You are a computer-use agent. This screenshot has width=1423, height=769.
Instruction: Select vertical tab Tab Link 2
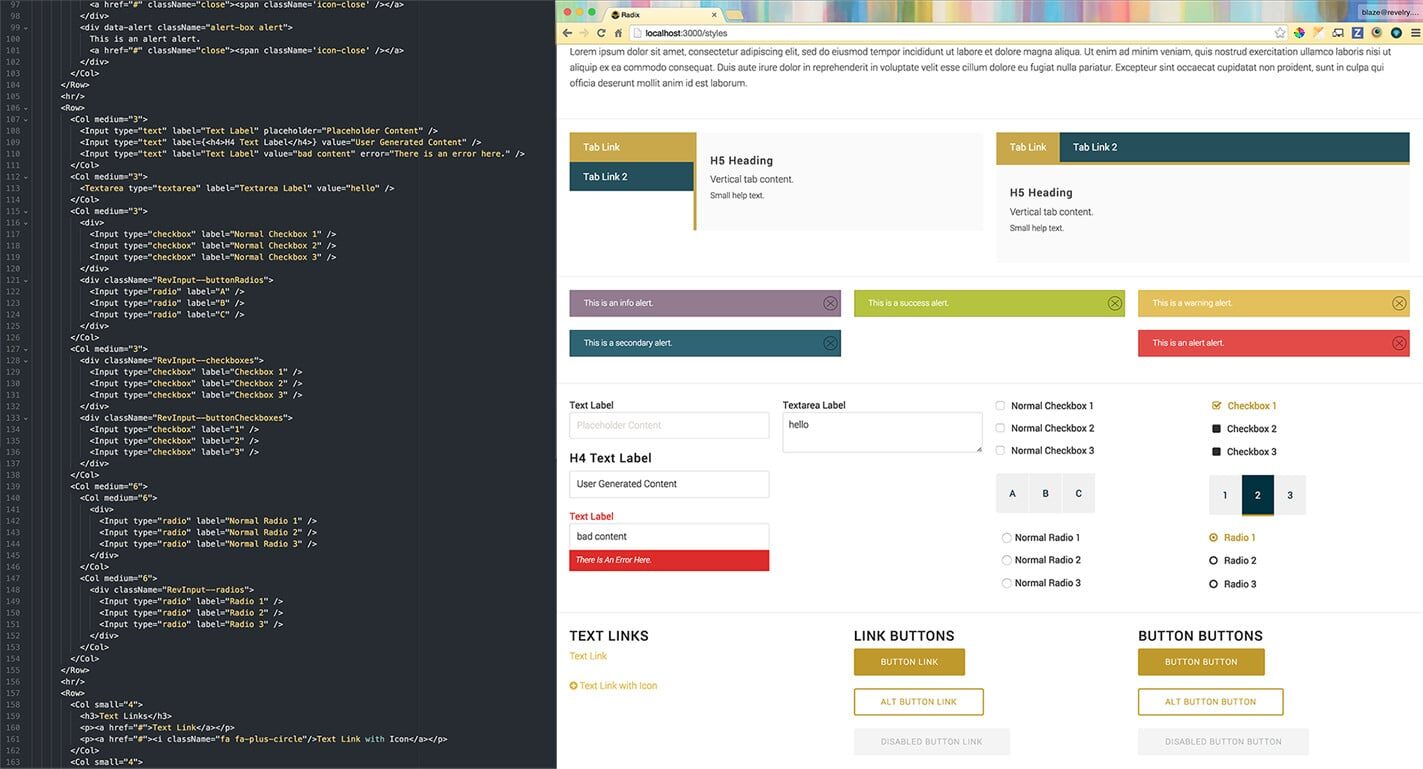coord(632,177)
